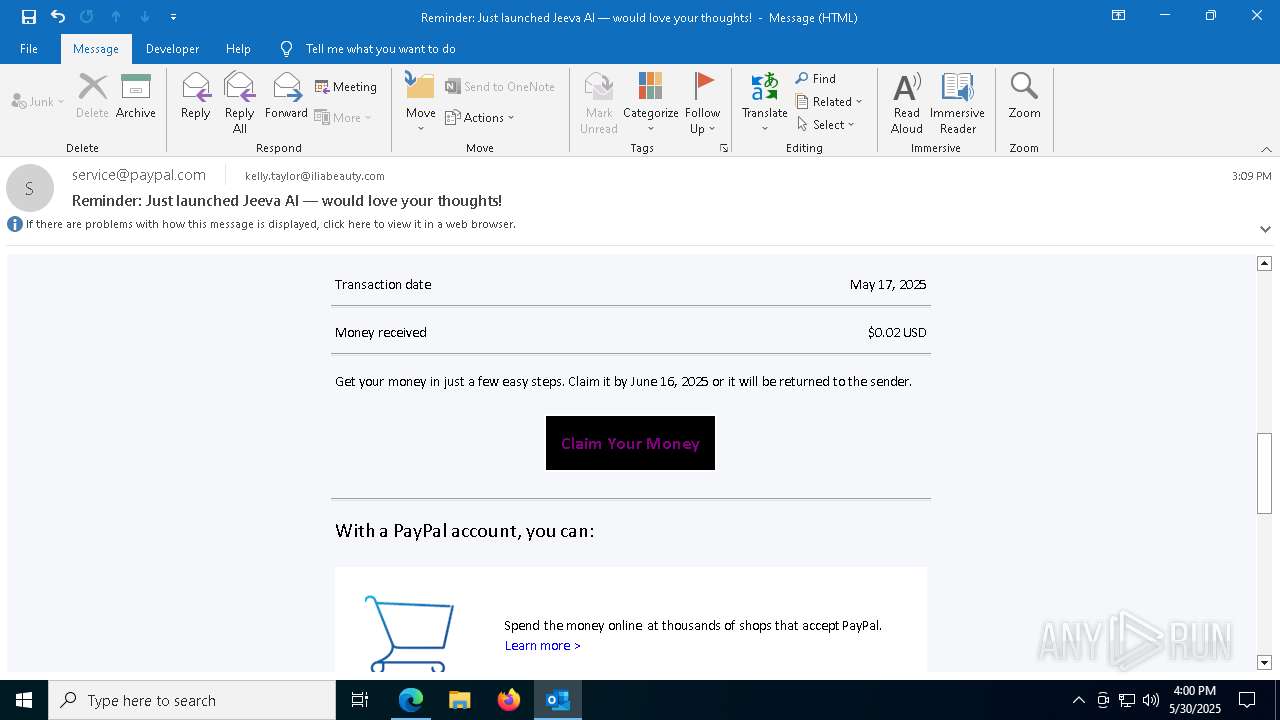Open the Move folder dropdown
This screenshot has height=720, width=1280.
[421, 103]
